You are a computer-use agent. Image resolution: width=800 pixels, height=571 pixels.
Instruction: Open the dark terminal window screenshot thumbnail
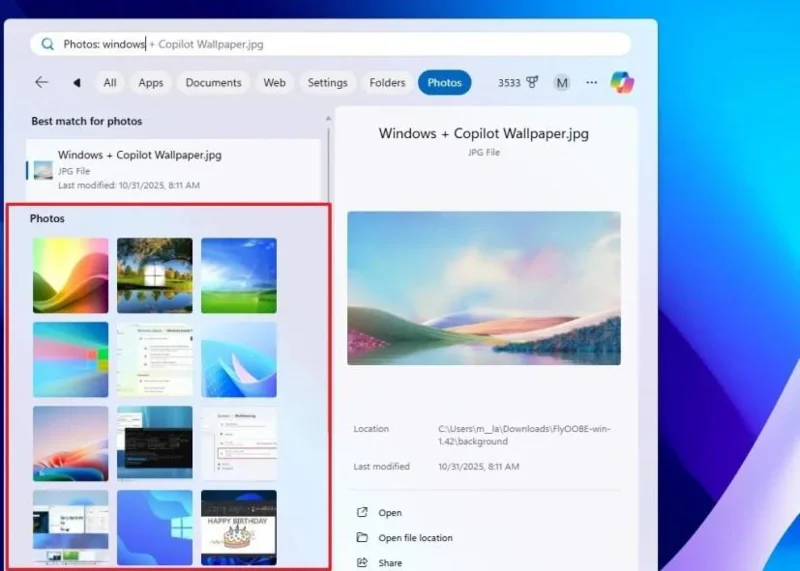[x=155, y=444]
